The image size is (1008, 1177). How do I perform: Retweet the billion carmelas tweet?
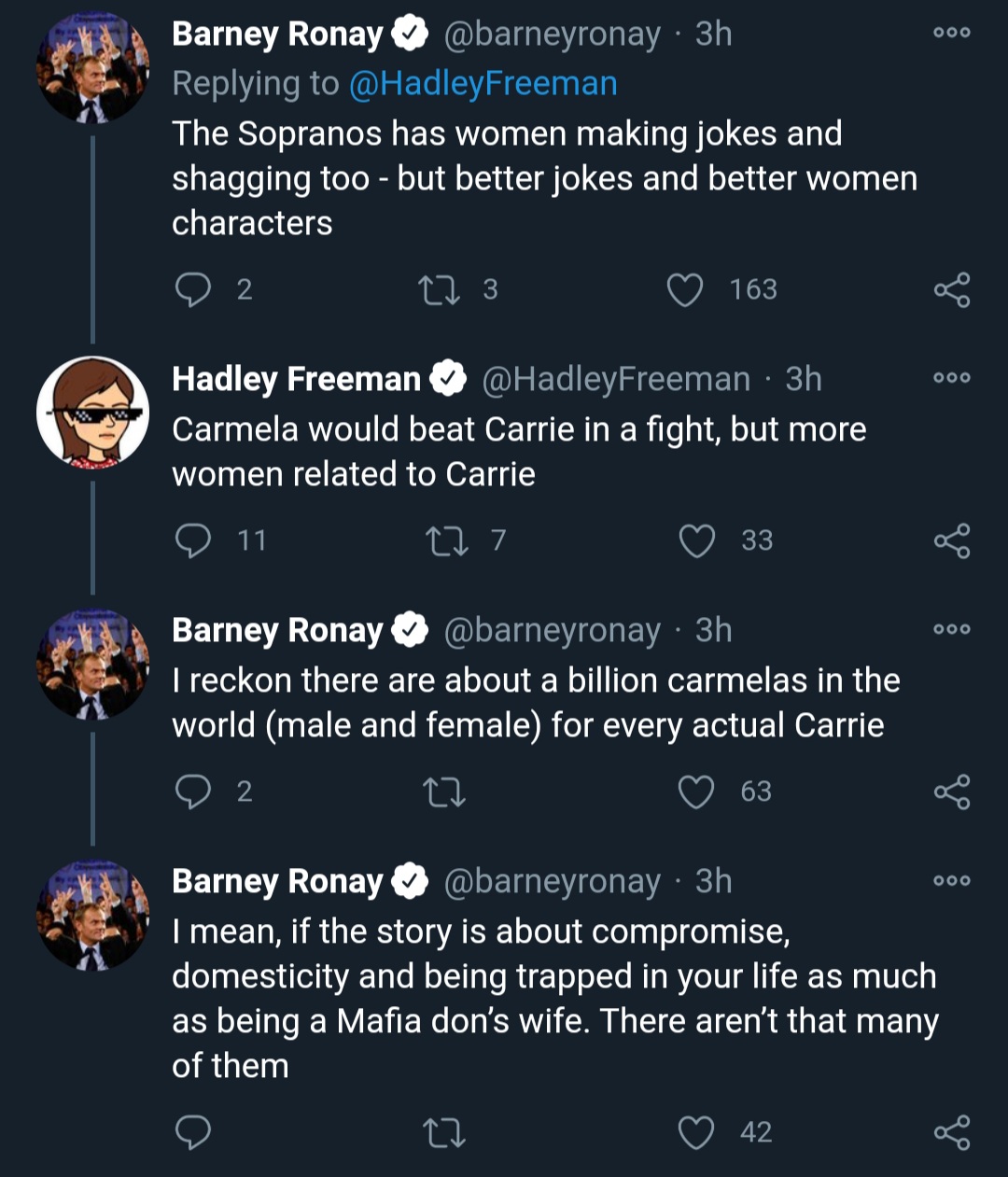(x=444, y=792)
